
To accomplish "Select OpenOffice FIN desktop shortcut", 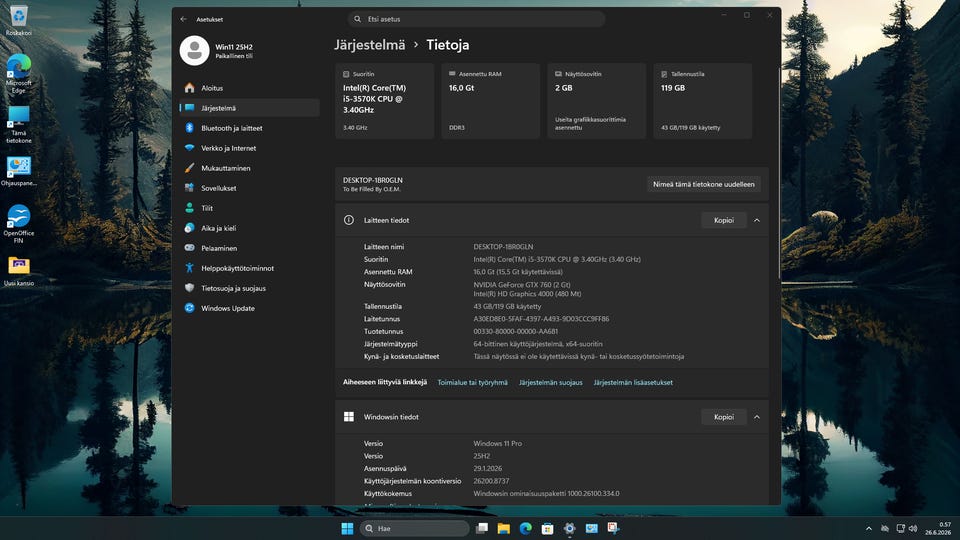I will pos(18,223).
